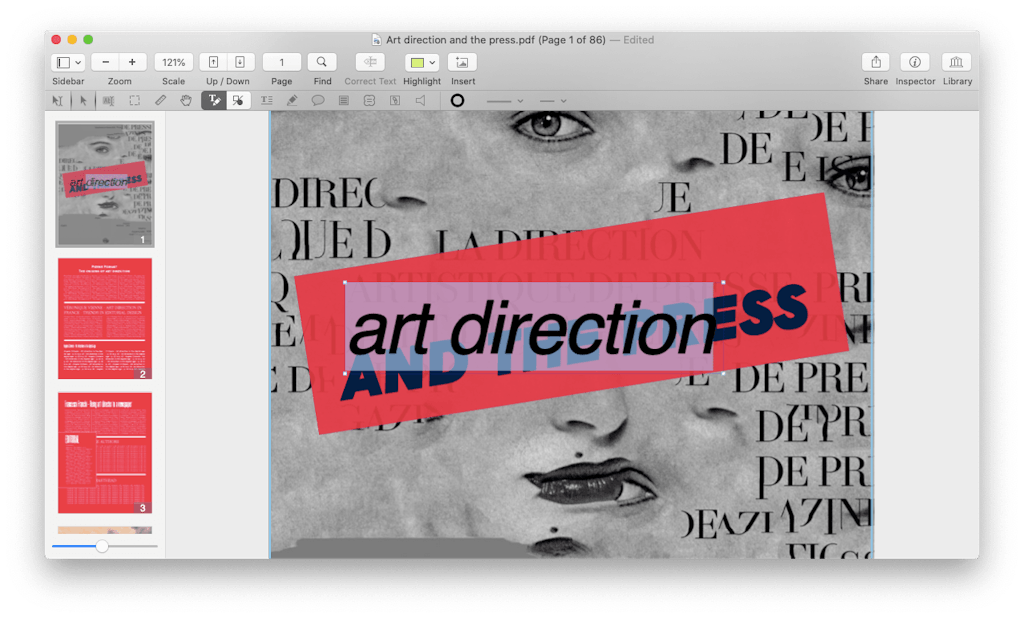Go to the next page with the Down arrow
The height and width of the screenshot is (618, 1024).
tap(238, 61)
